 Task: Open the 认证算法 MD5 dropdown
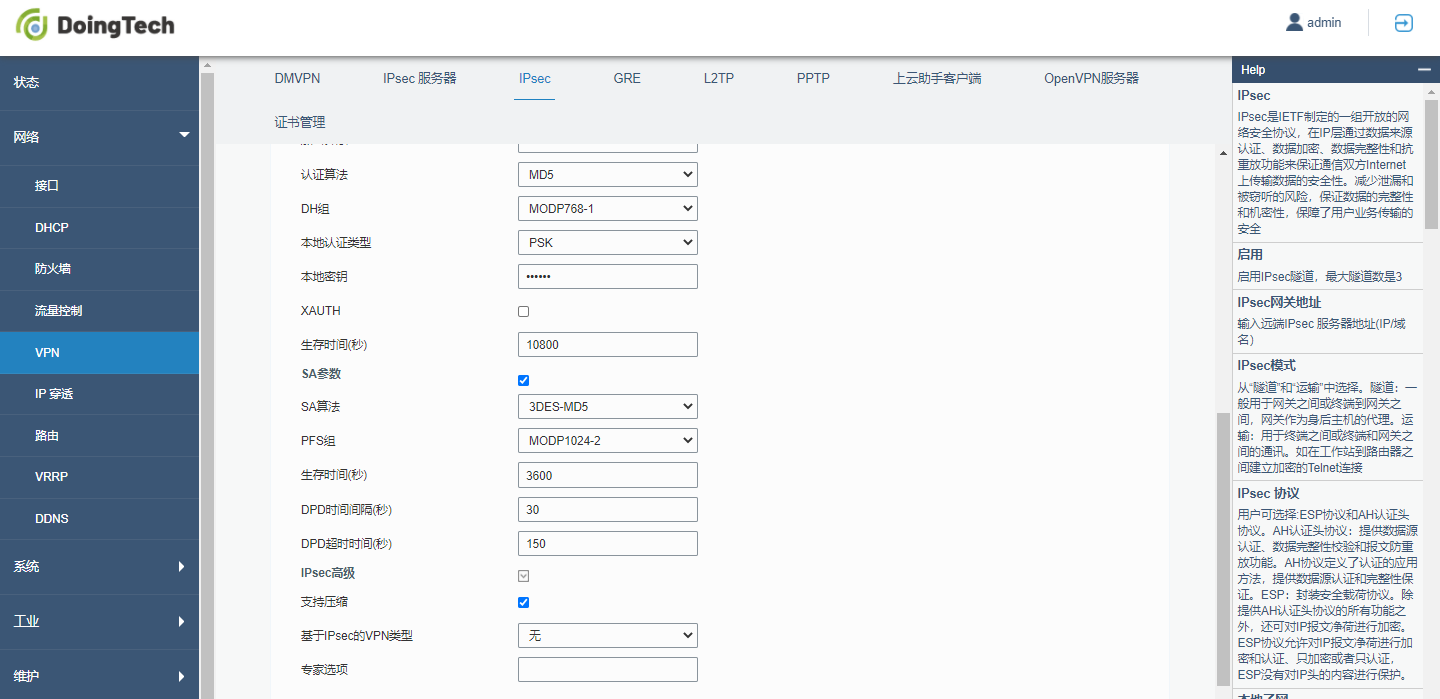(608, 175)
